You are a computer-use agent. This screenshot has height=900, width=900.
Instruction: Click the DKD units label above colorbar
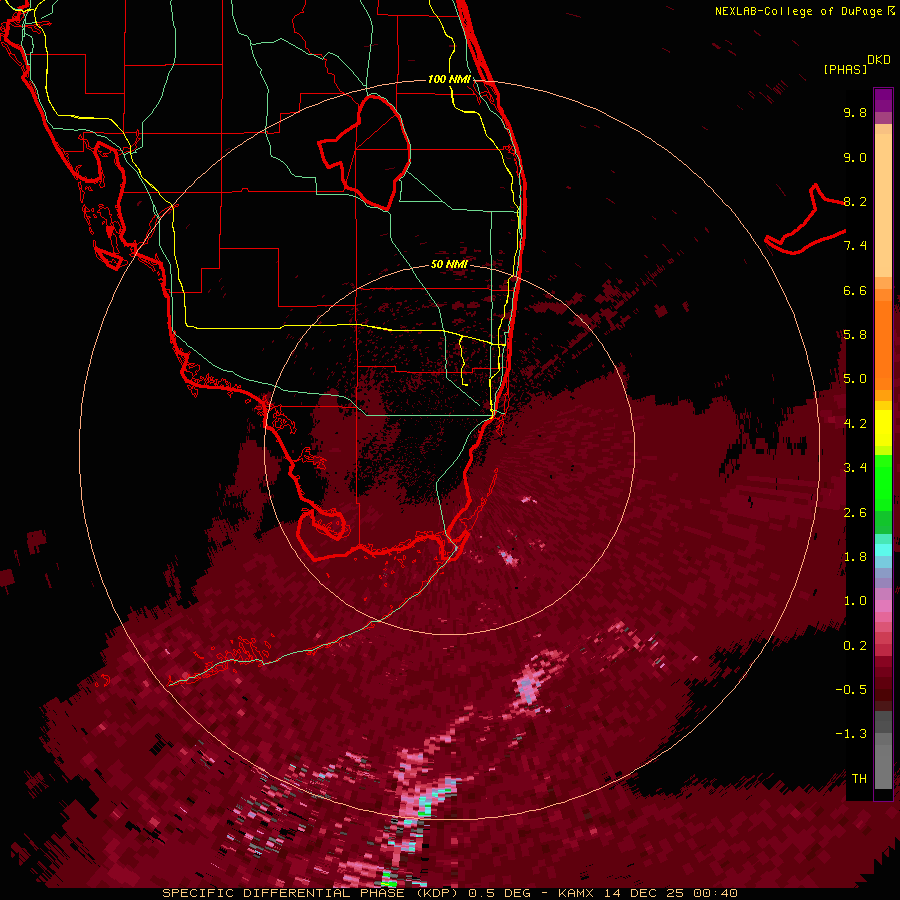pos(879,60)
